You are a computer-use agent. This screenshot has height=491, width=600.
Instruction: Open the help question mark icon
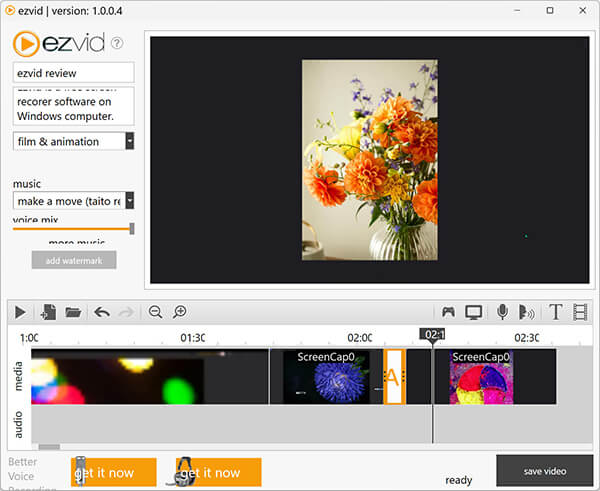(117, 43)
